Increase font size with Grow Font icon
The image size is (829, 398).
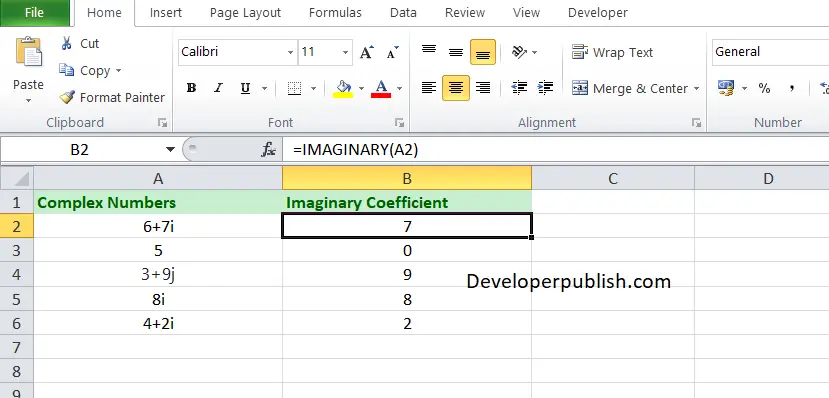(x=366, y=52)
